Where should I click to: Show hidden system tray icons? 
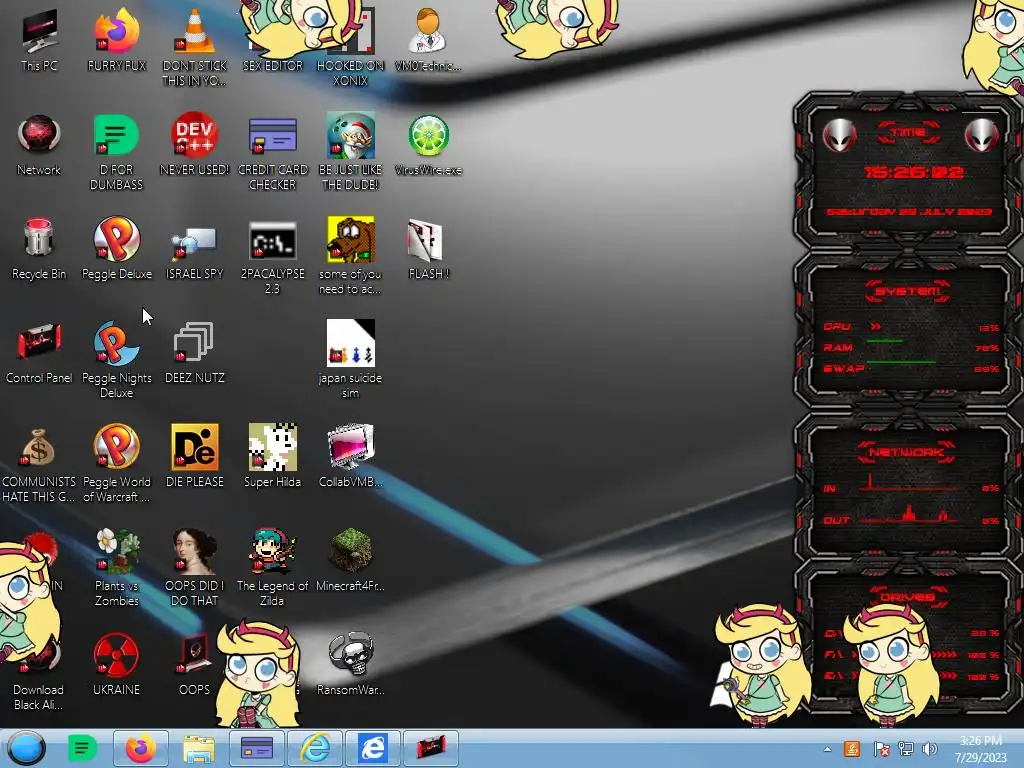tap(827, 749)
